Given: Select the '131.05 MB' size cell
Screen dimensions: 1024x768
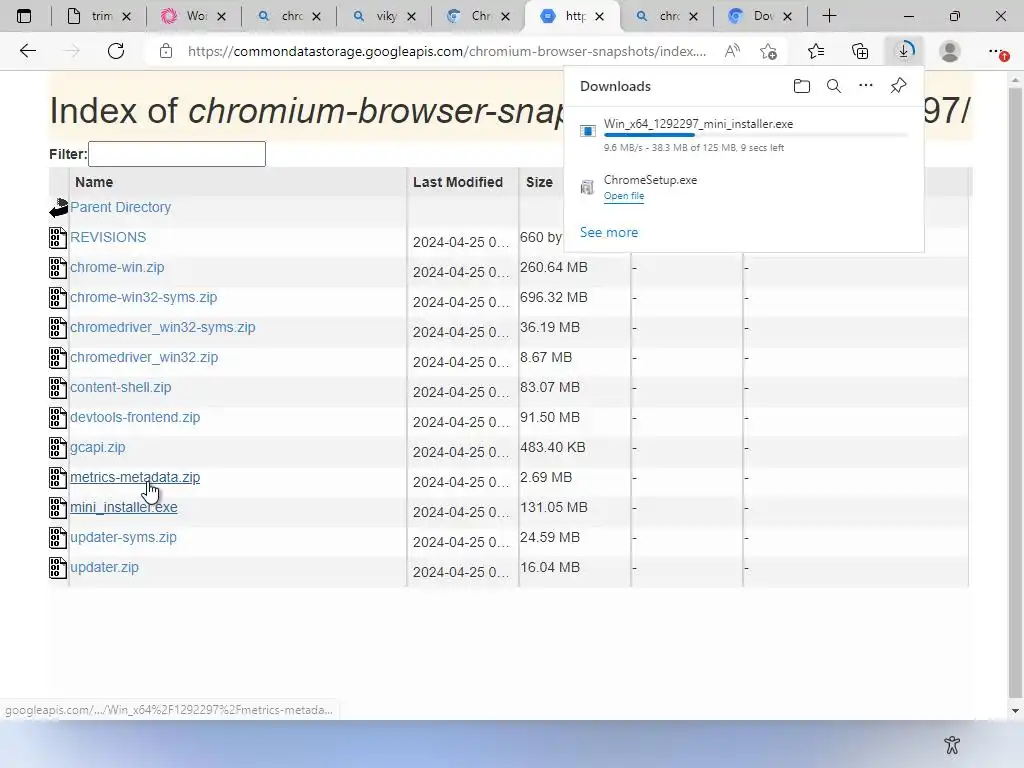Looking at the screenshot, I should point(554,507).
